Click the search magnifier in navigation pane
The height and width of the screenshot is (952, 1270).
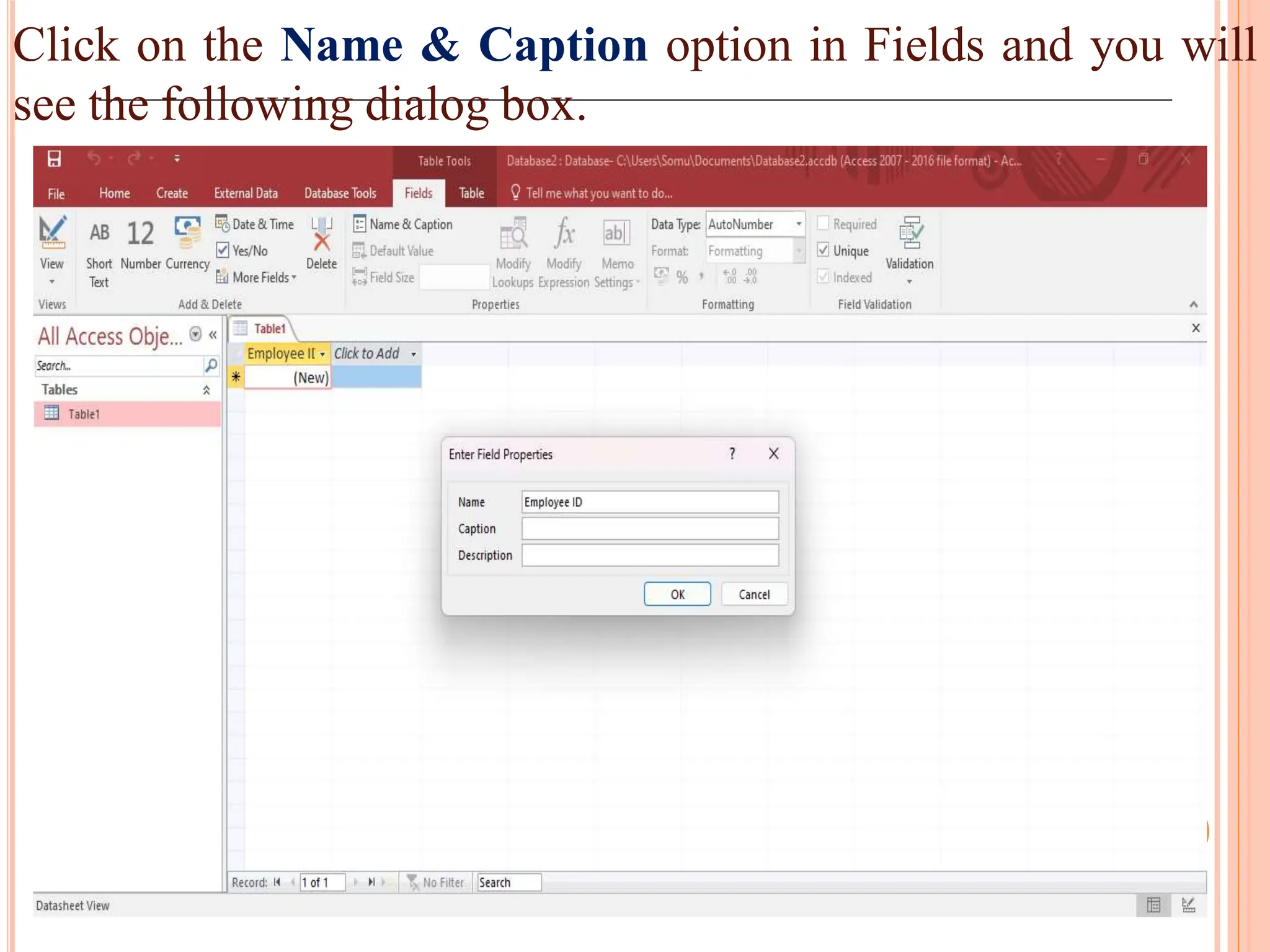click(211, 366)
